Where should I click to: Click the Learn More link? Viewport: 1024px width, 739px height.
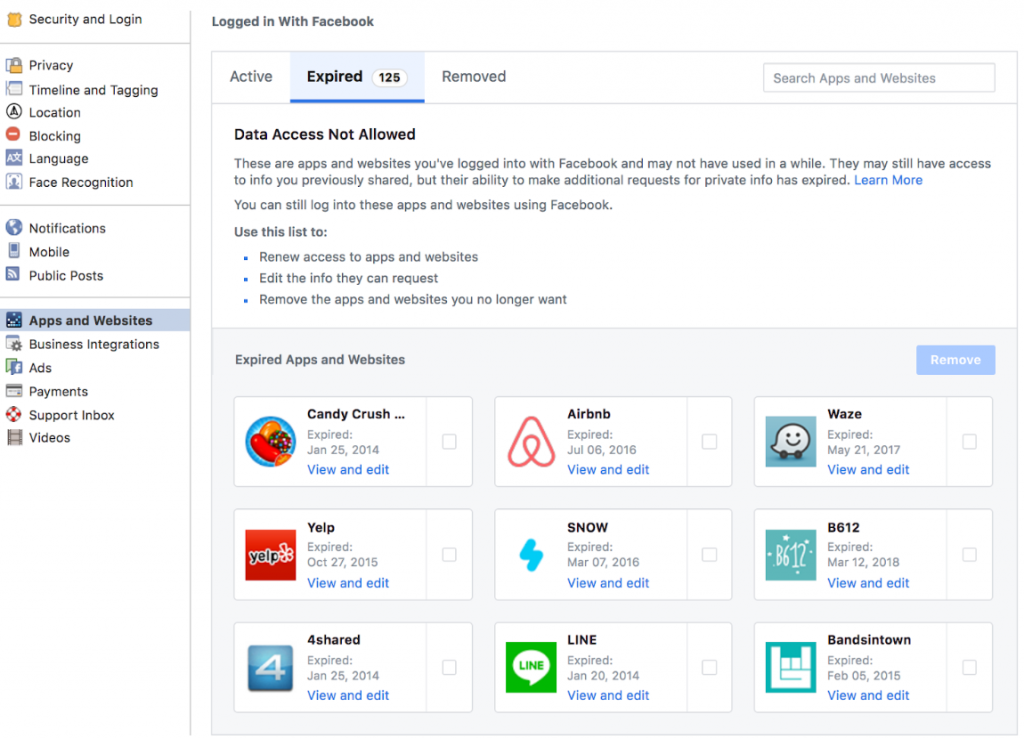(x=888, y=179)
